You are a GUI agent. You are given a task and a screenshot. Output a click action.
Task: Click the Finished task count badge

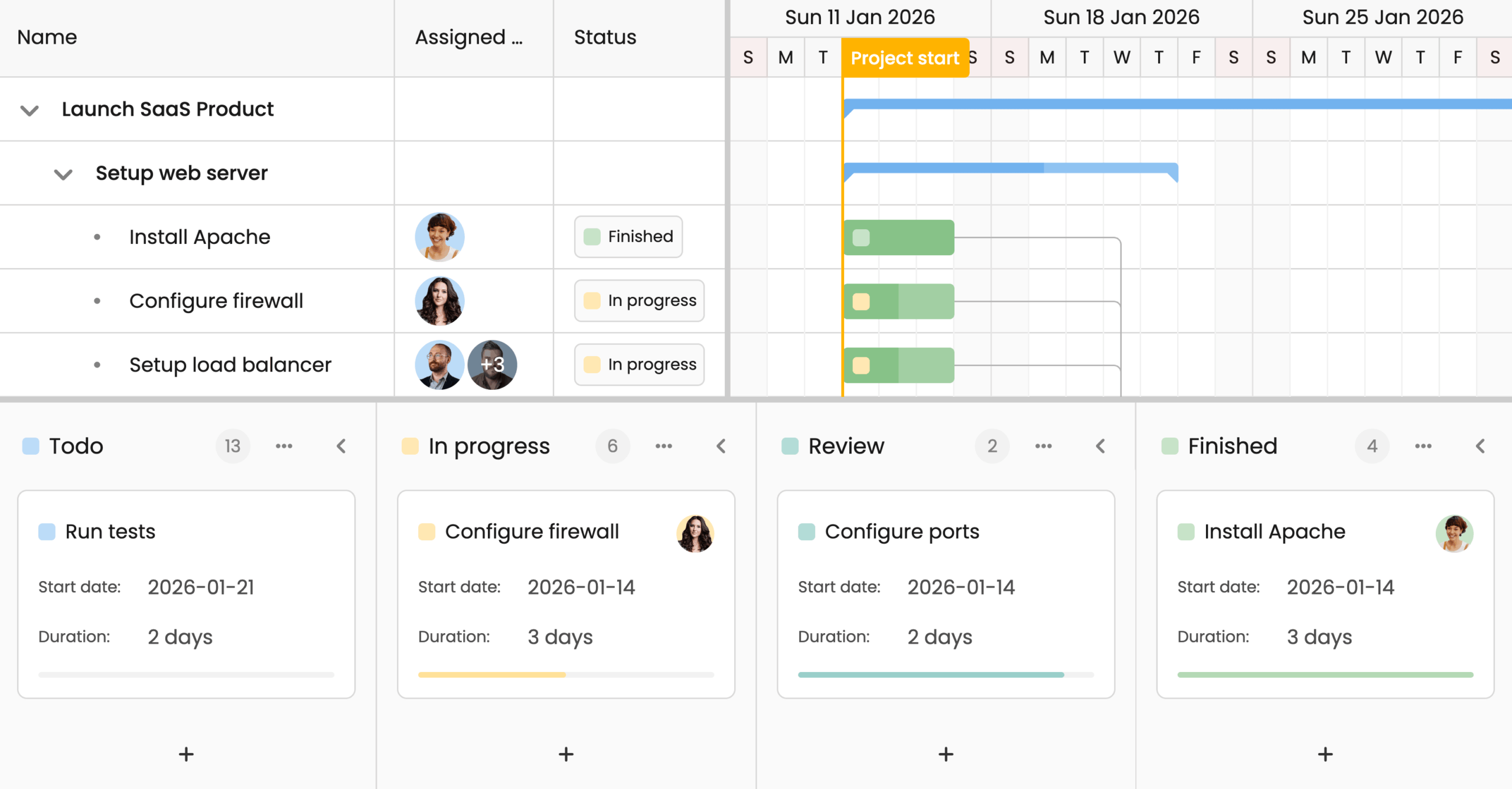[1373, 446]
